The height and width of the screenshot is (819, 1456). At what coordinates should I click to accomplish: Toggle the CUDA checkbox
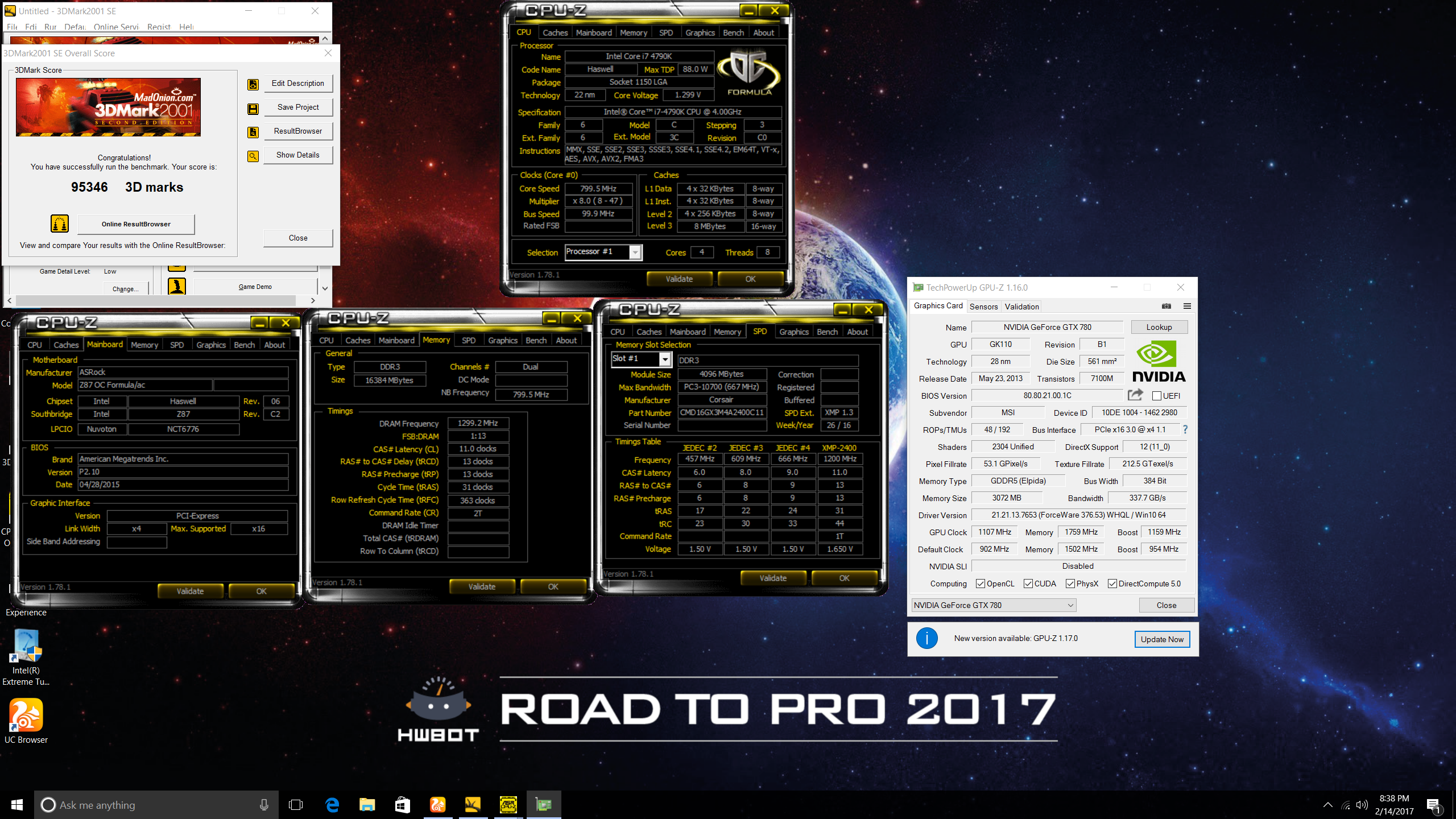(x=1028, y=584)
